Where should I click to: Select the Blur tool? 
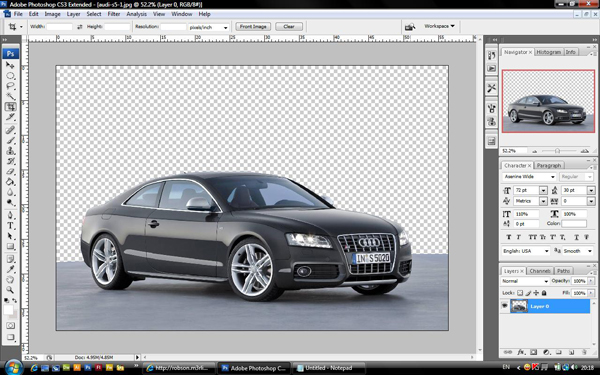pos(10,192)
